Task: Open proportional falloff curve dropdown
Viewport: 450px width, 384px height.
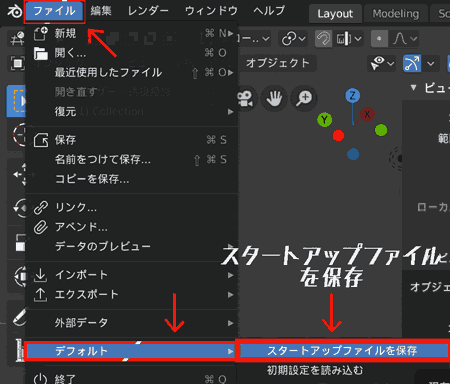Action: coord(404,39)
